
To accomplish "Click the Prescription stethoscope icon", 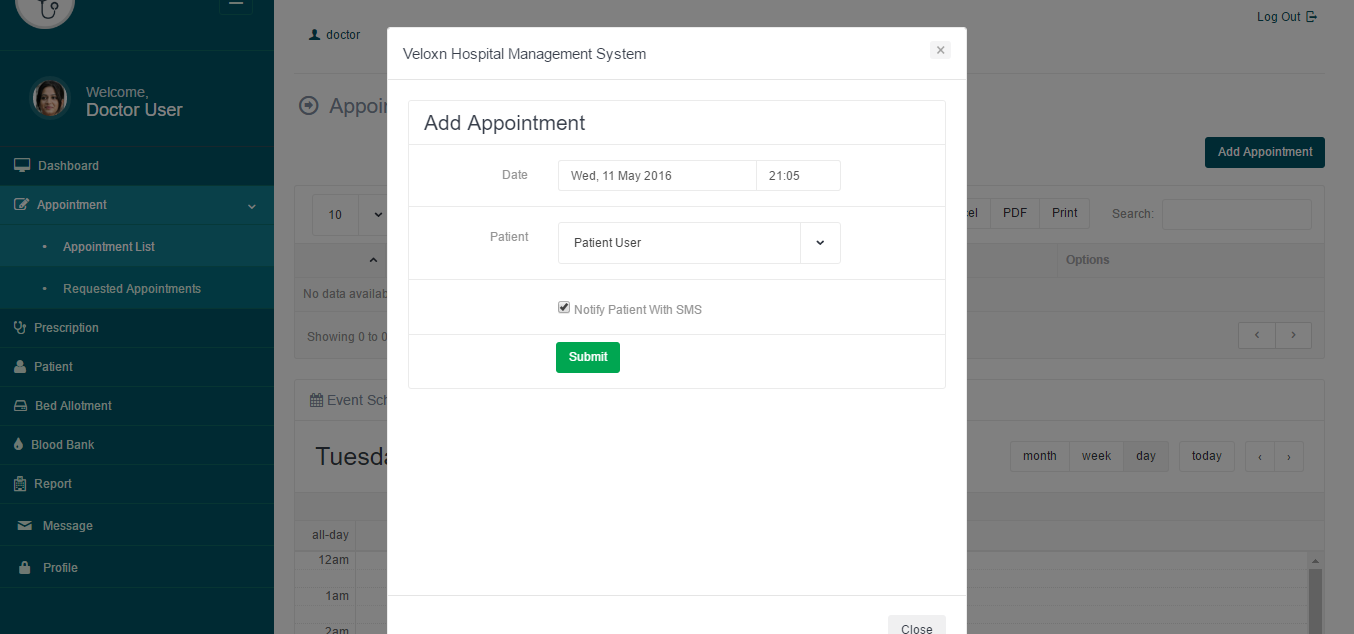I will [20, 327].
